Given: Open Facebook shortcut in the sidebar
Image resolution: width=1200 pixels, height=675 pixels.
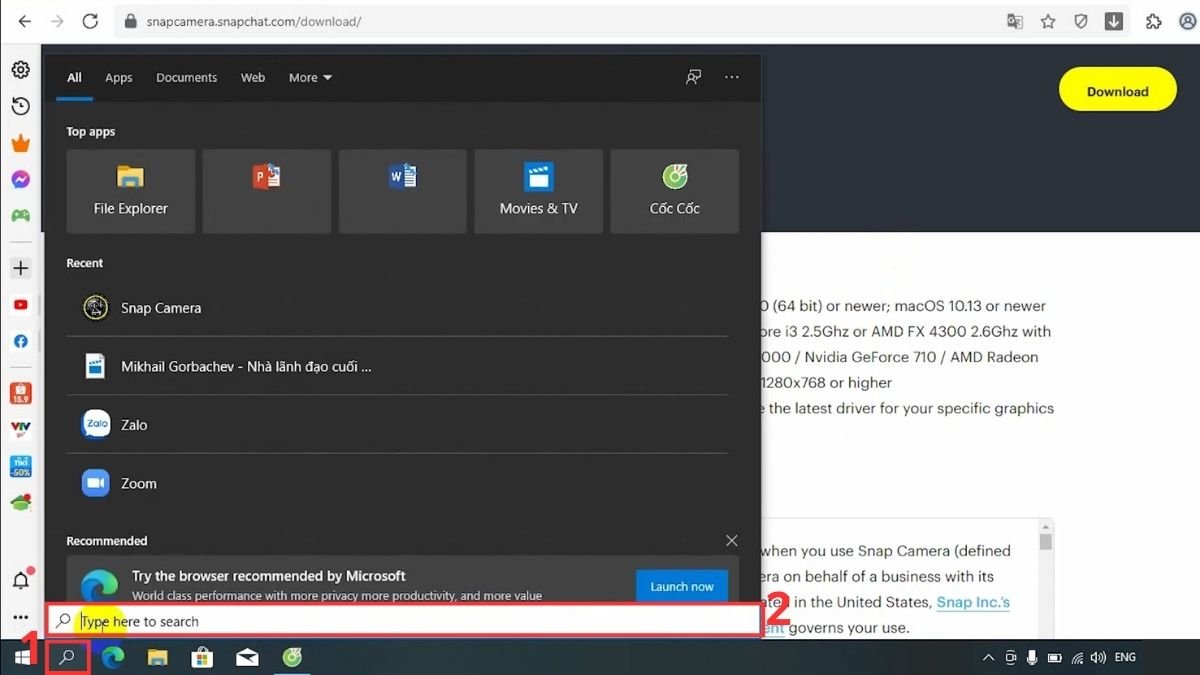Looking at the screenshot, I should (x=20, y=341).
